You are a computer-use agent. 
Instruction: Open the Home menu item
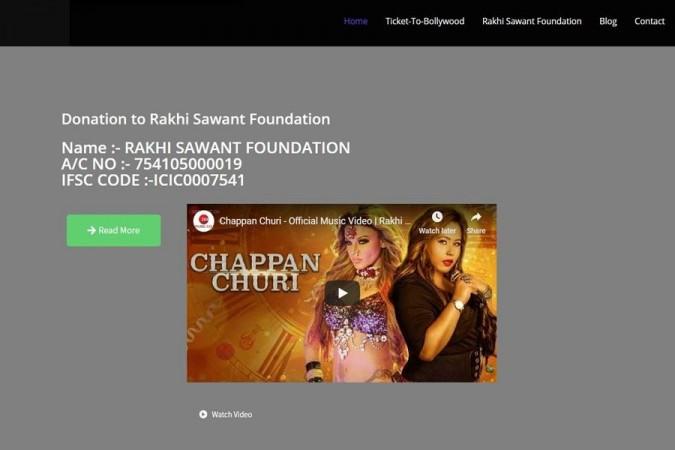coord(356,21)
